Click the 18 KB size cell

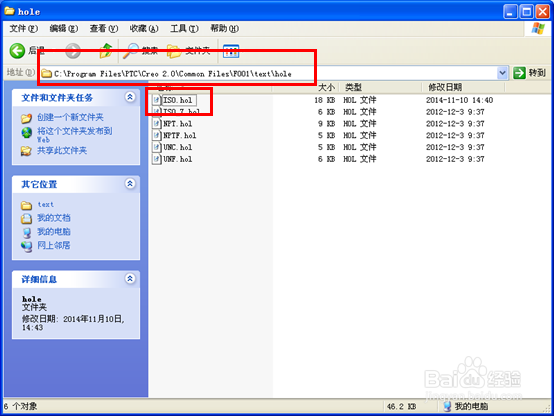(324, 100)
